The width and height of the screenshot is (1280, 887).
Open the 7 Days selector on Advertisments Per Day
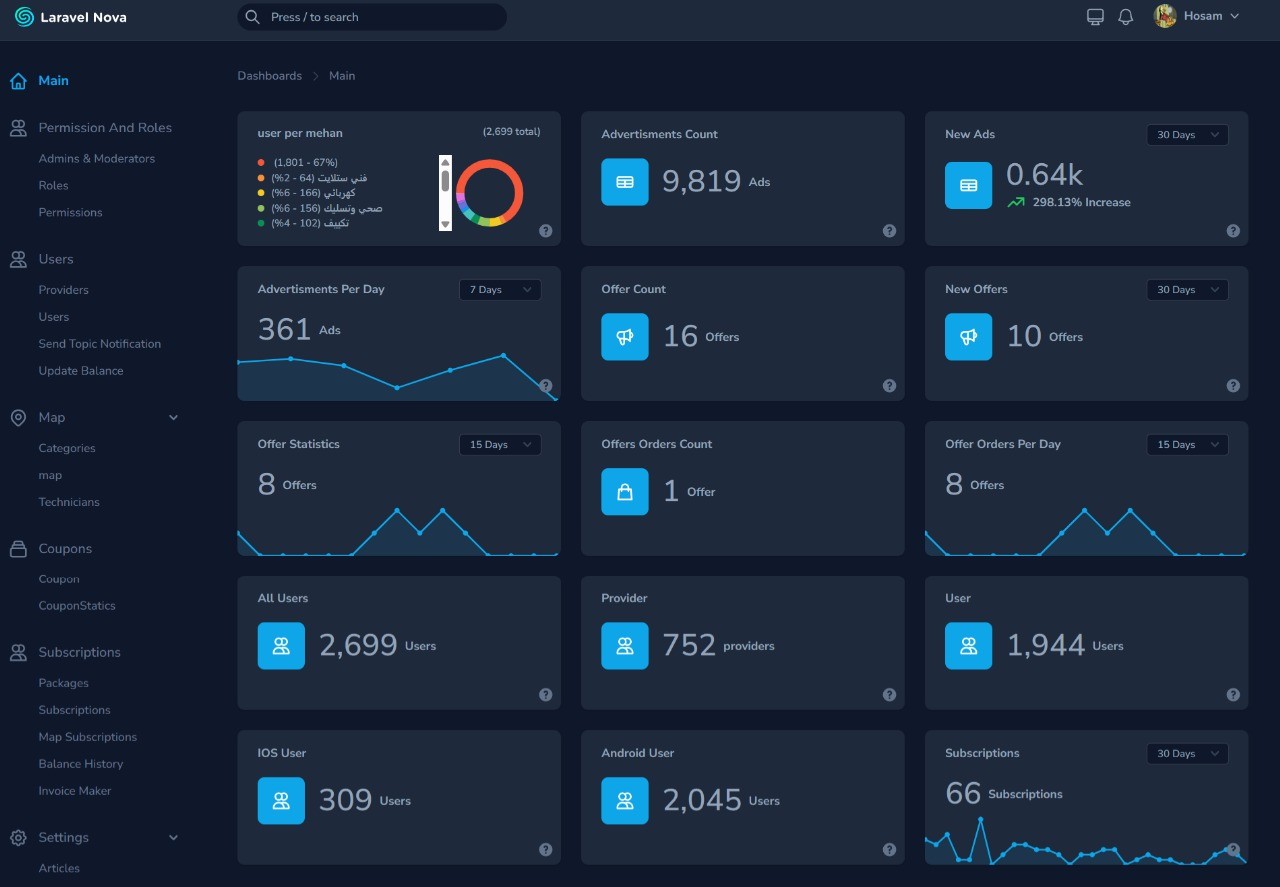(500, 289)
